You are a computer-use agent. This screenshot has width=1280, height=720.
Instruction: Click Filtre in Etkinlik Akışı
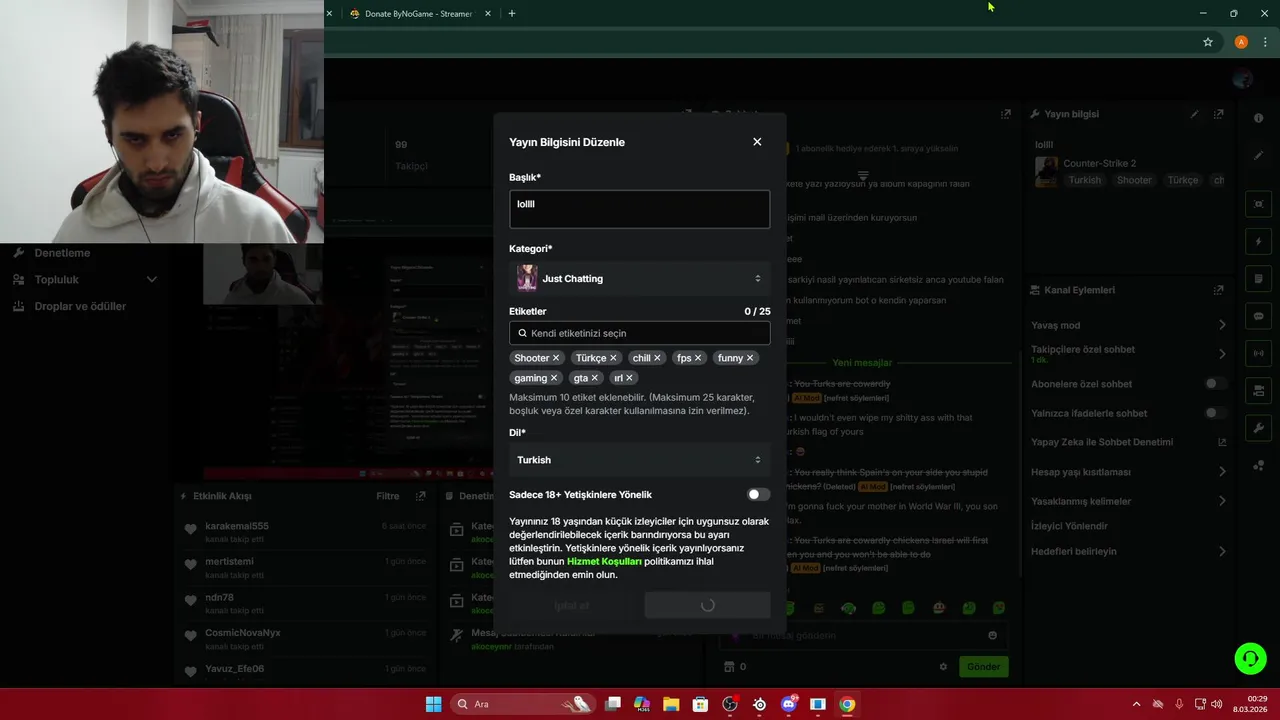pos(388,496)
